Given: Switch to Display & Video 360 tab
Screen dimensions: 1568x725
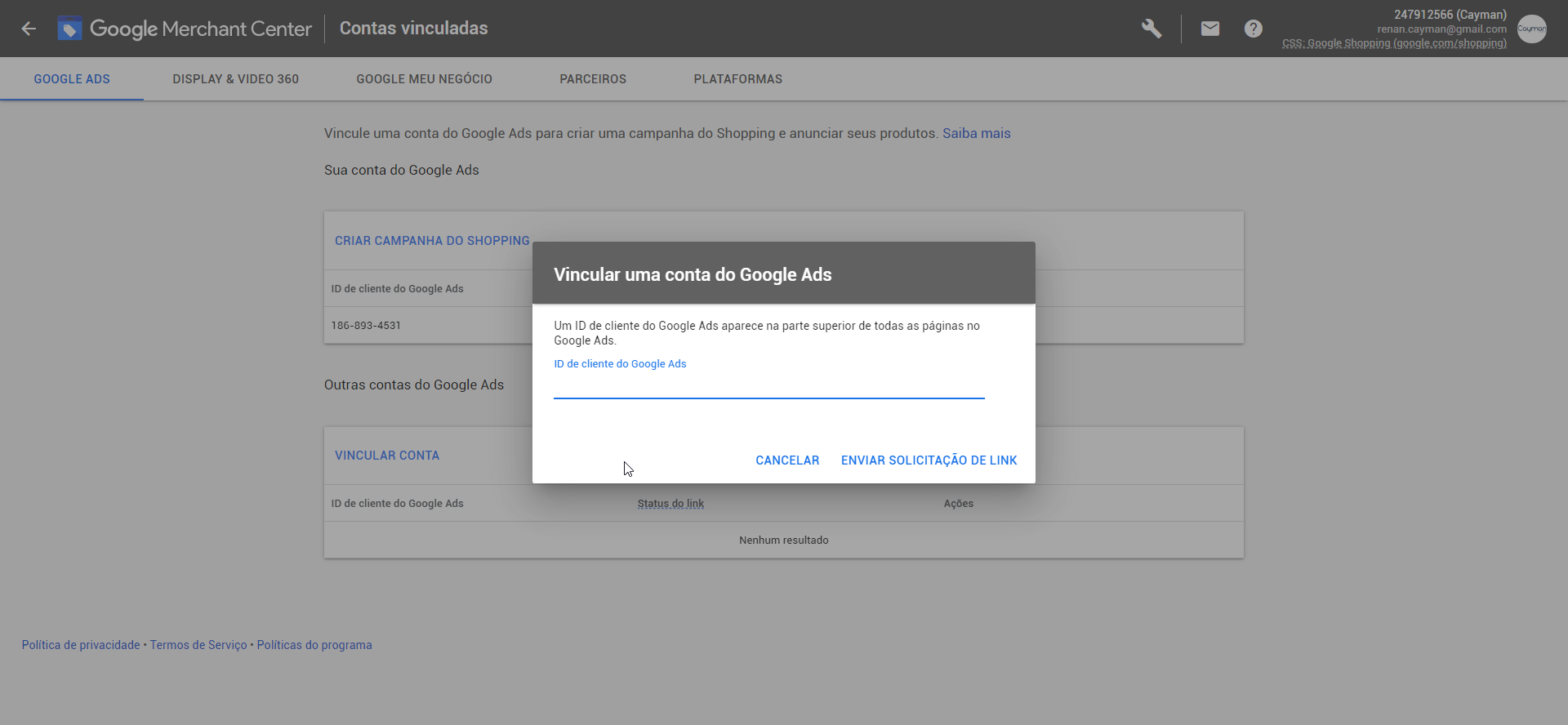Looking at the screenshot, I should [x=236, y=79].
